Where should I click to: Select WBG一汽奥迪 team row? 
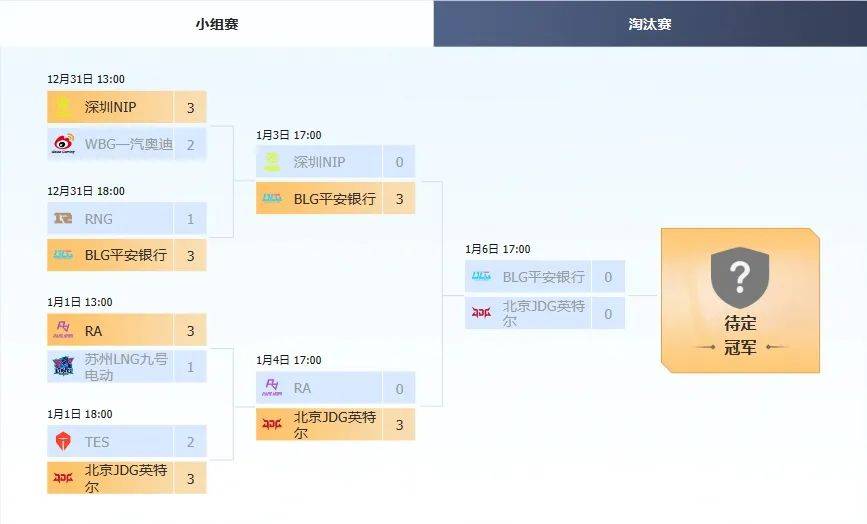(127, 144)
